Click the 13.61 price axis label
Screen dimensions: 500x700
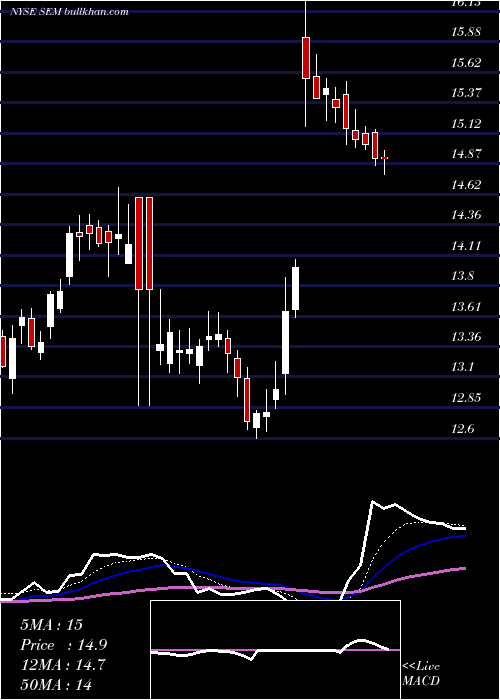coord(466,306)
